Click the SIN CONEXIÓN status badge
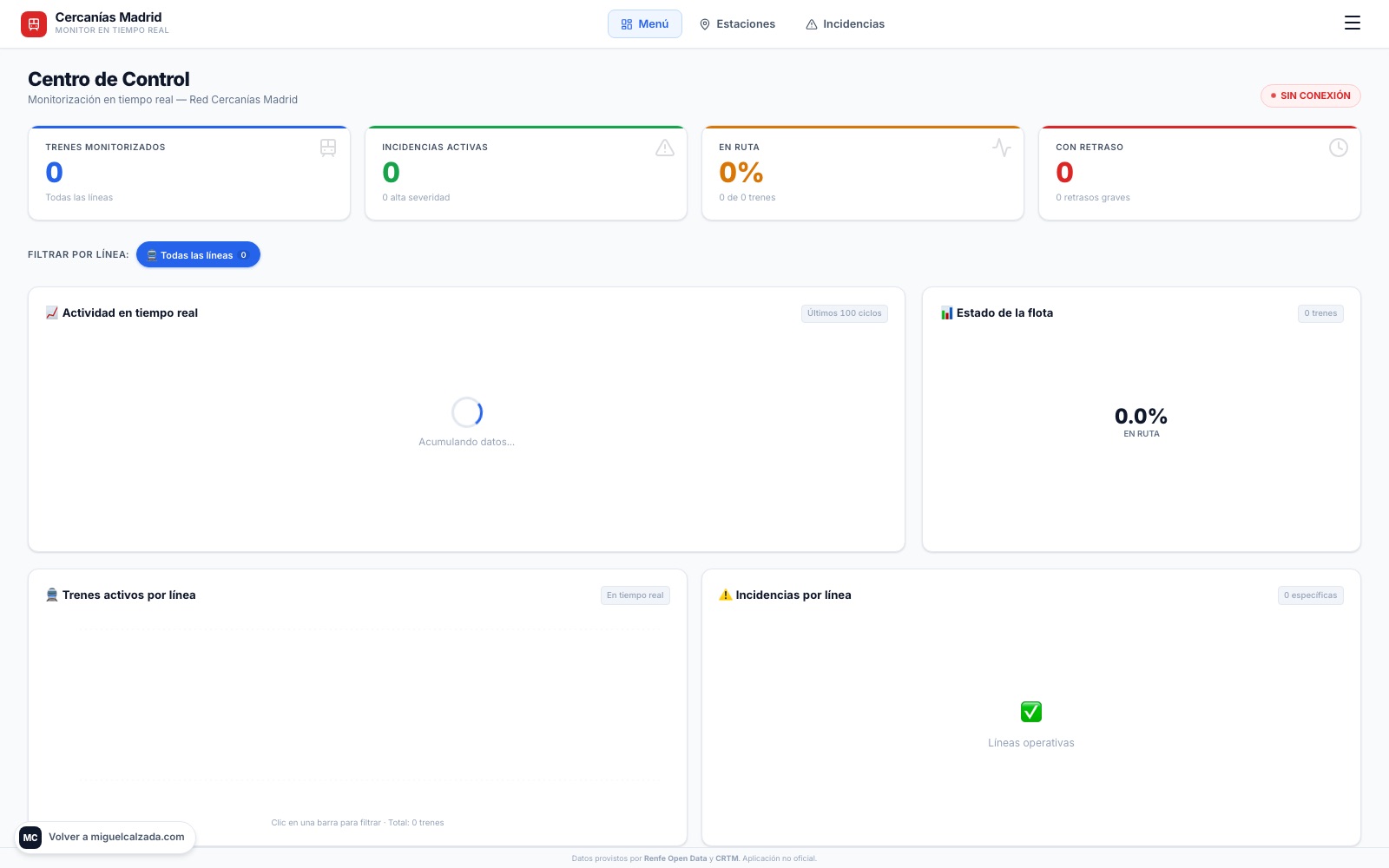This screenshot has height=868, width=1389. coord(1311,95)
